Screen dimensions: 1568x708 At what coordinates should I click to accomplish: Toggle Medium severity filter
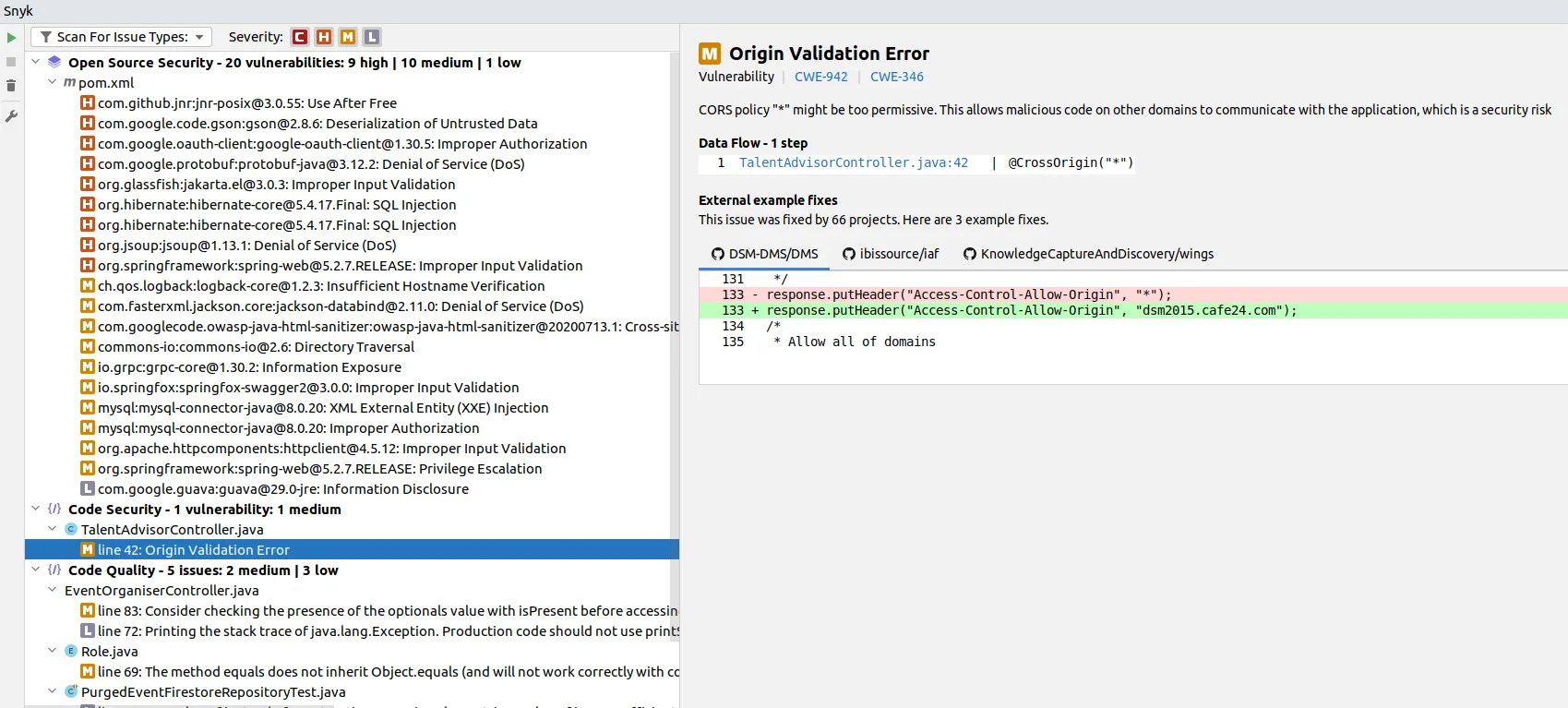coord(348,37)
